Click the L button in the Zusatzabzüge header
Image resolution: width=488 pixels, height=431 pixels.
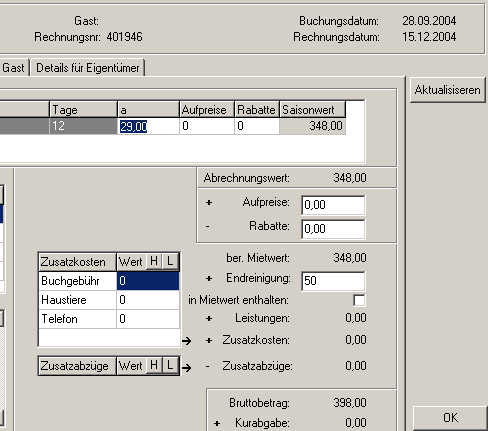point(170,365)
